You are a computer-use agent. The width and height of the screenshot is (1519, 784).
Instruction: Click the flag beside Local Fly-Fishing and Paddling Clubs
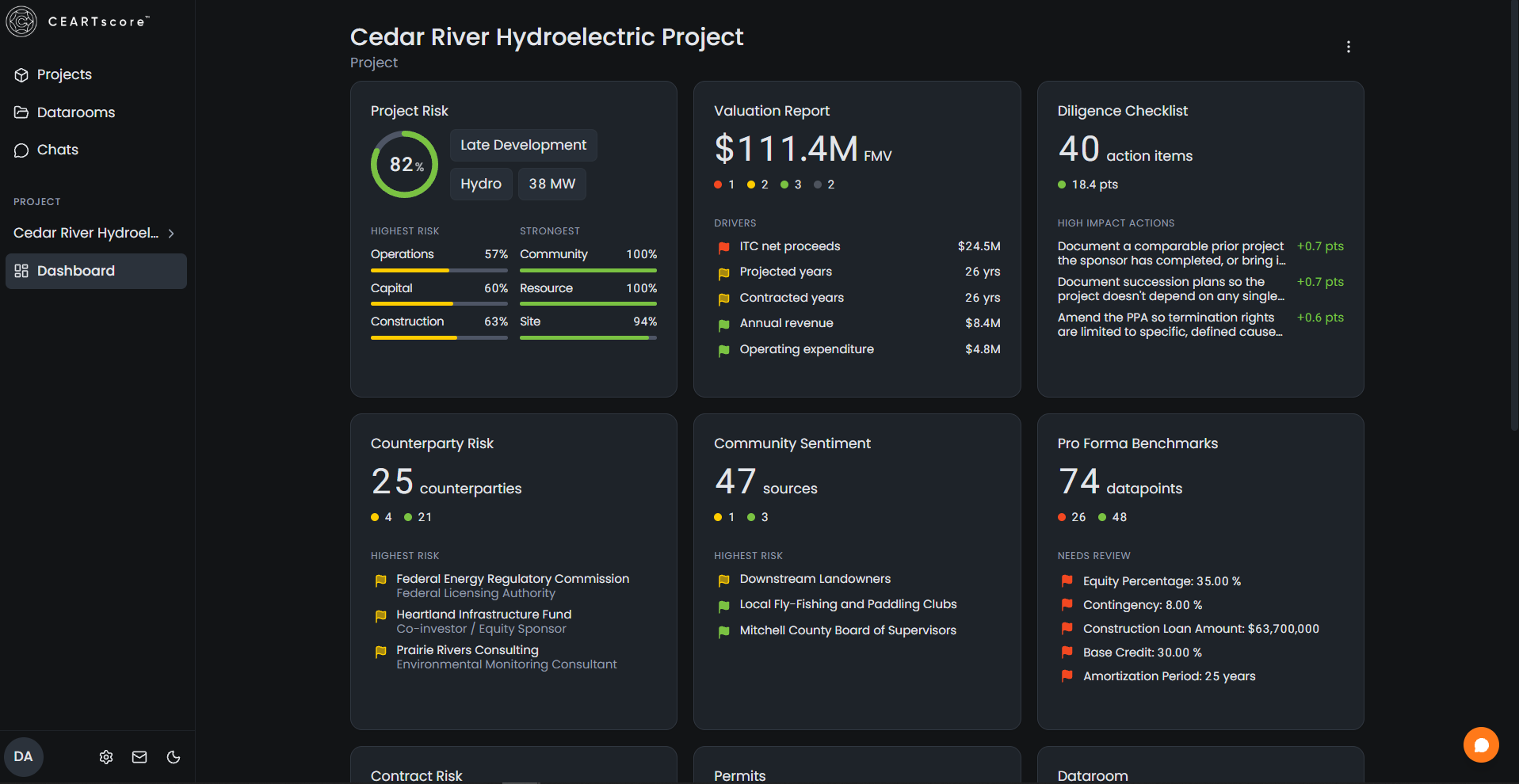(x=723, y=606)
